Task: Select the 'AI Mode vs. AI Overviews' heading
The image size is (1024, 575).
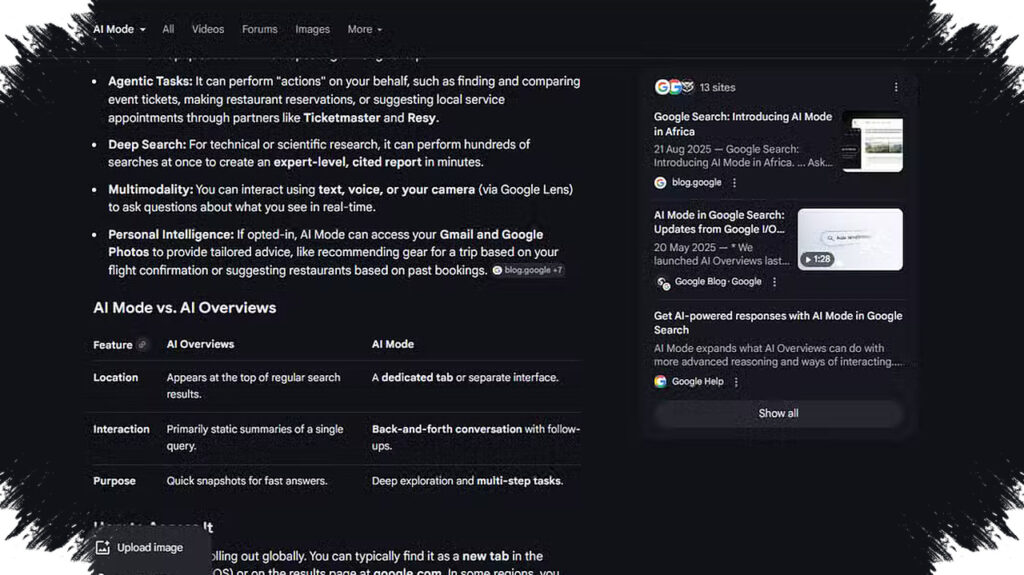Action: click(185, 308)
